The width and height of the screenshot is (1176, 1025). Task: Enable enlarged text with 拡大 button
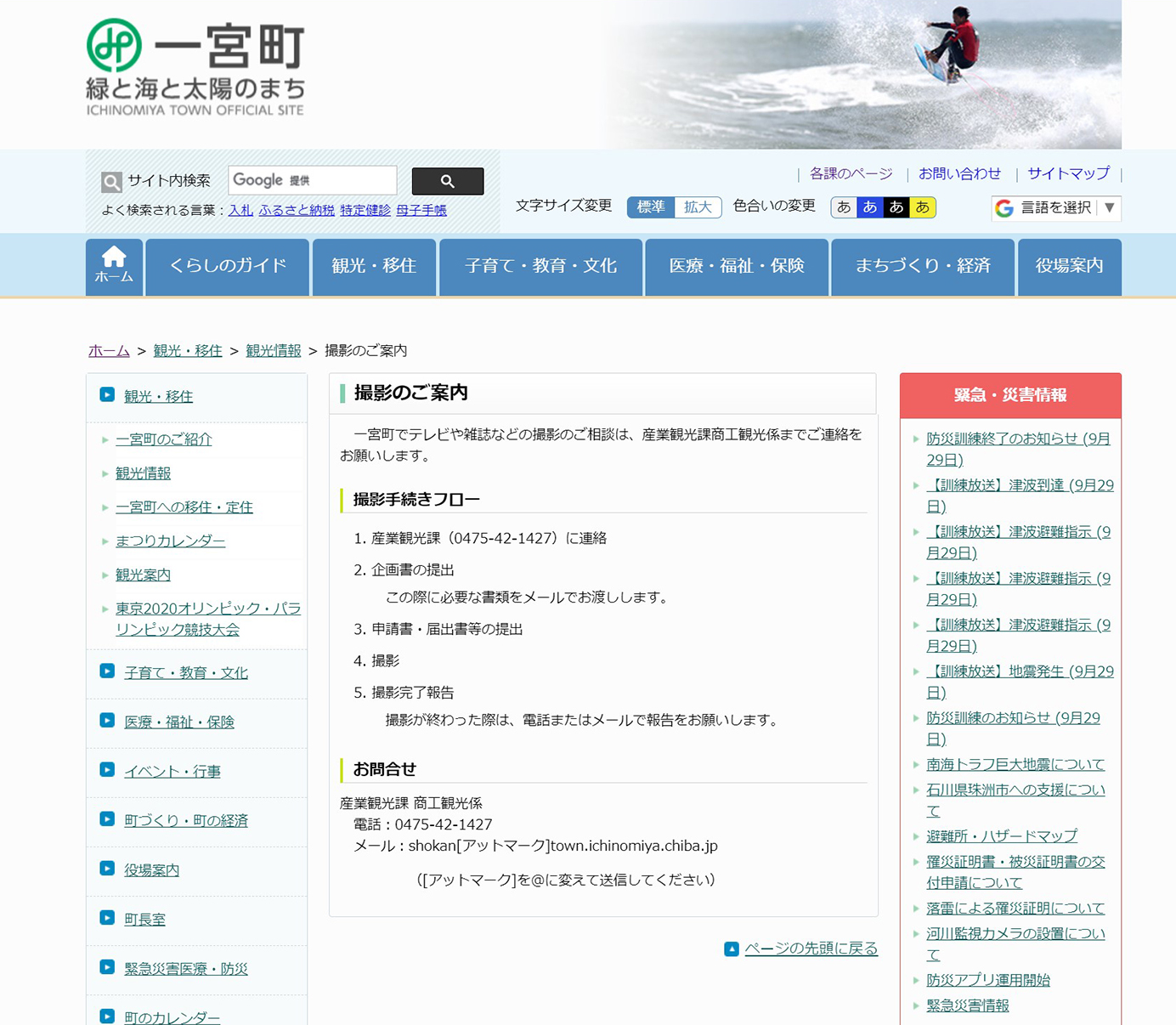(698, 207)
